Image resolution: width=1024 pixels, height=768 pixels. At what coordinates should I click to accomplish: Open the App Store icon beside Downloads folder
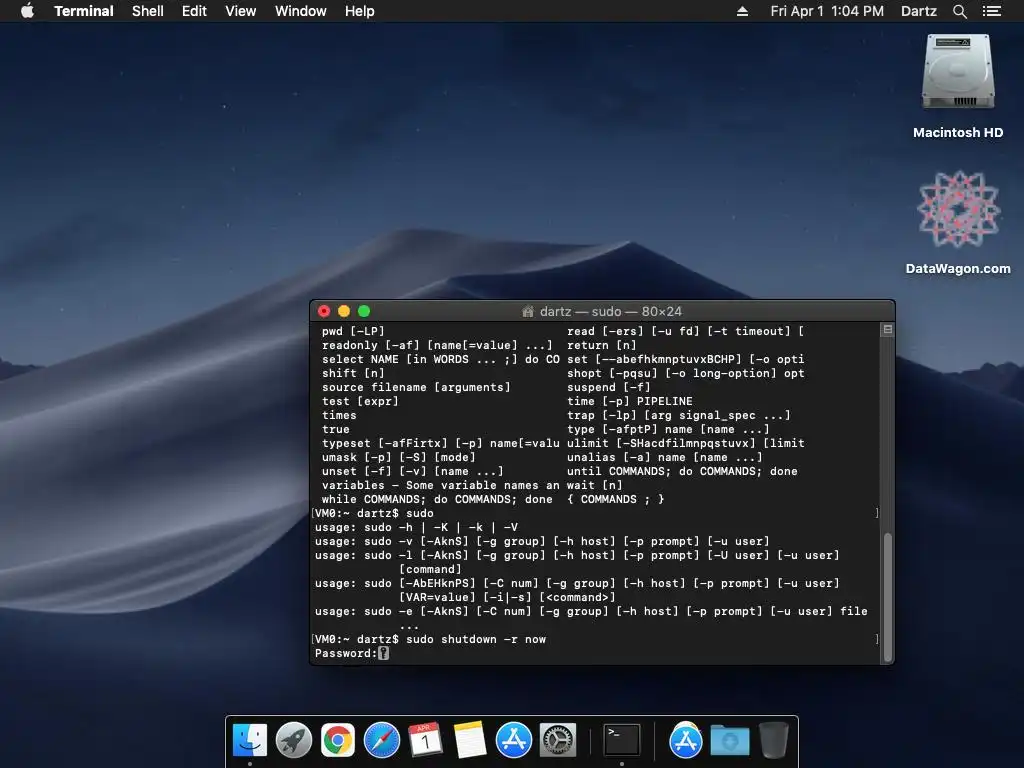(x=685, y=741)
